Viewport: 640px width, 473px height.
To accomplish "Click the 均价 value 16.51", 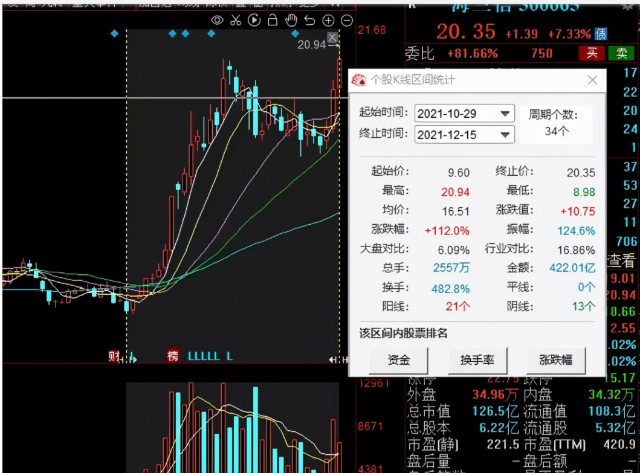I will tap(456, 211).
